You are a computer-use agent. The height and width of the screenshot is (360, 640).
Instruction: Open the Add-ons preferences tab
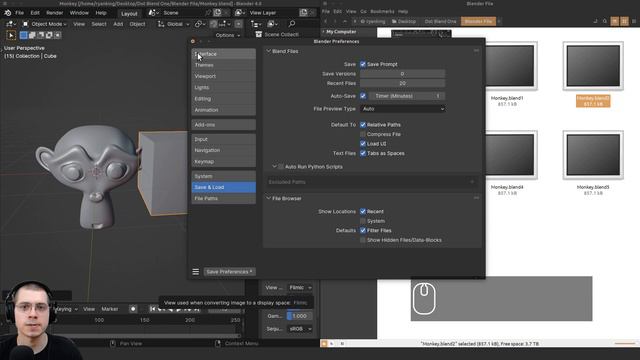(224, 124)
